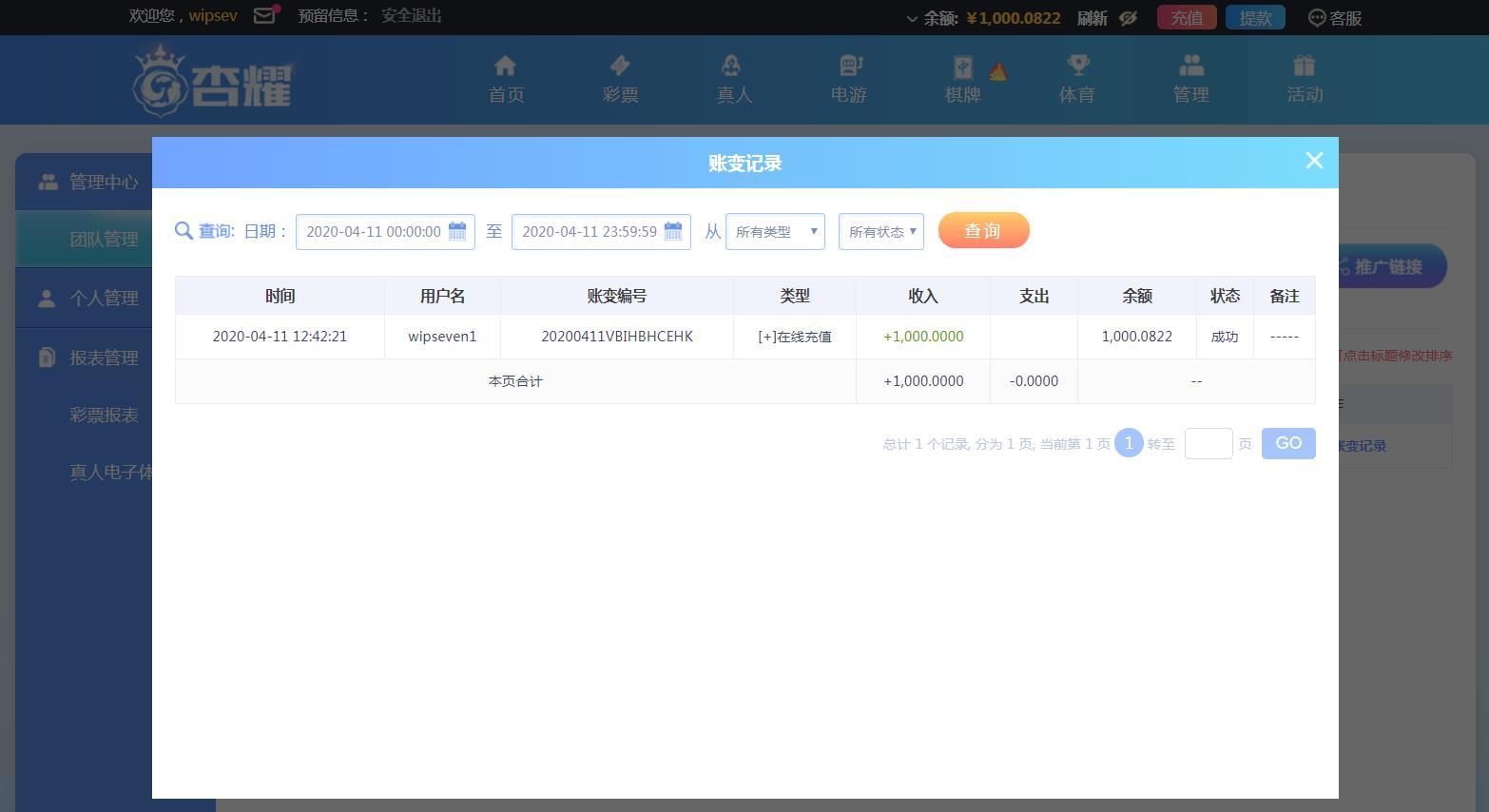
Task: Open the 活动 gift promotions icon
Action: tap(1304, 67)
